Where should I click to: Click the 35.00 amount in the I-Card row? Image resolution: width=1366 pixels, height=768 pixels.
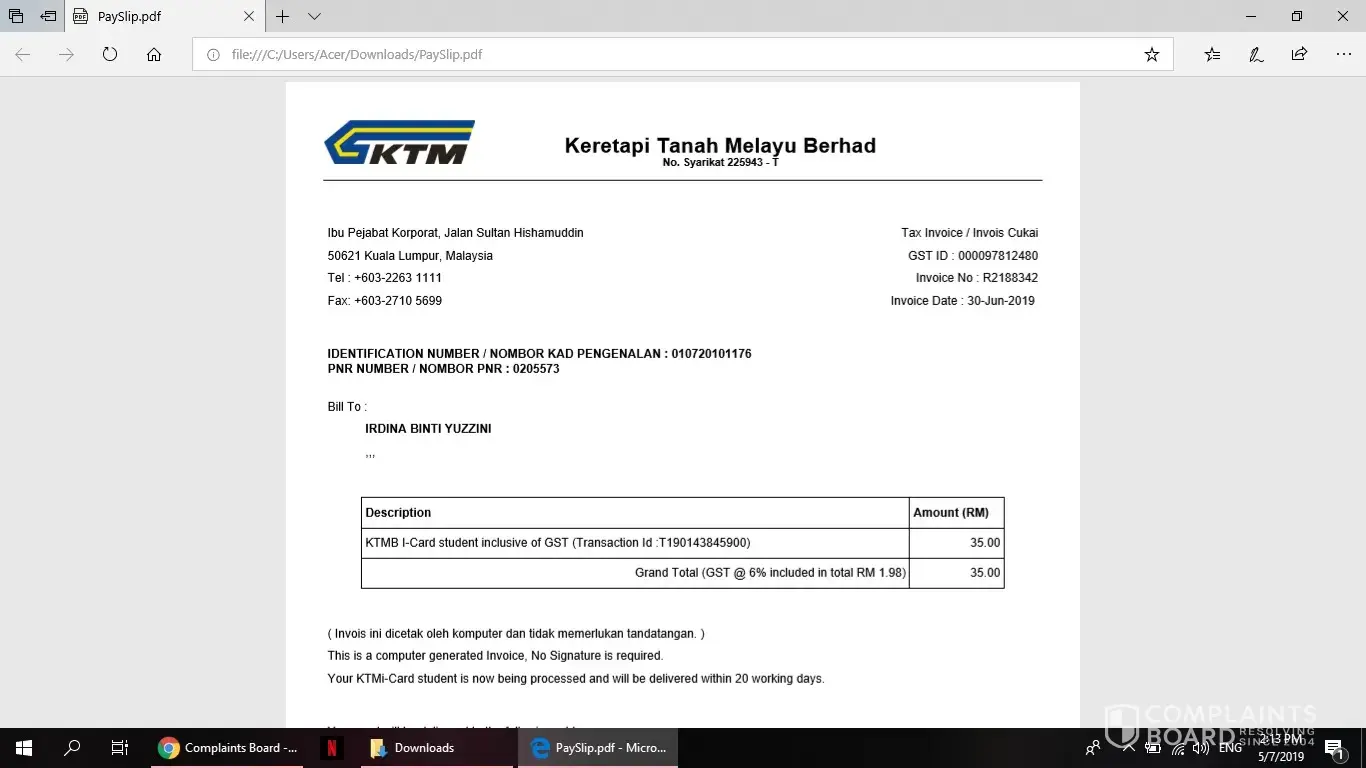(x=985, y=543)
